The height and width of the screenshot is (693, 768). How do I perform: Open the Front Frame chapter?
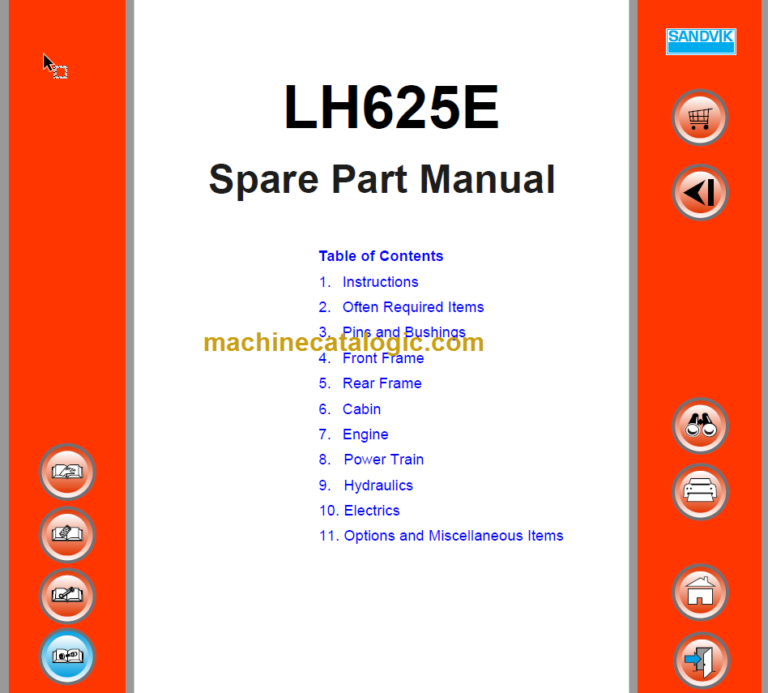tap(371, 358)
